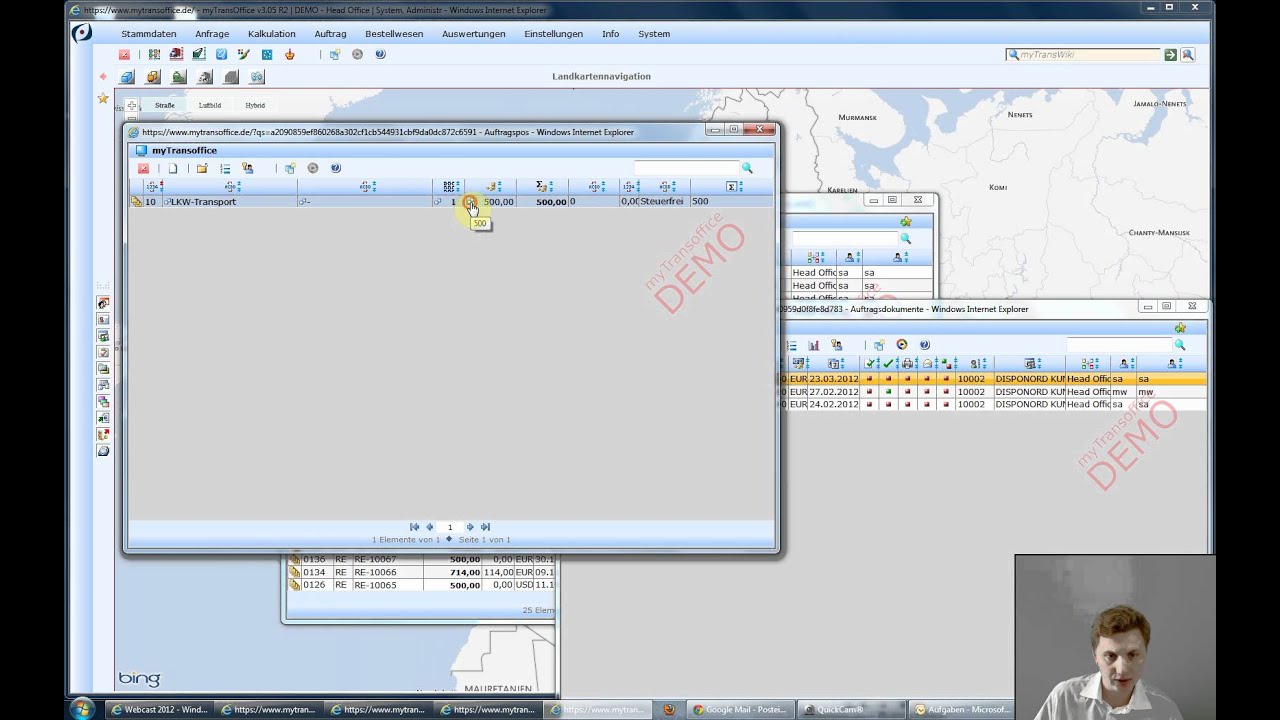Click the help icon in Auftragsdokumente toolbar
This screenshot has height=720, width=1280.
coord(925,345)
